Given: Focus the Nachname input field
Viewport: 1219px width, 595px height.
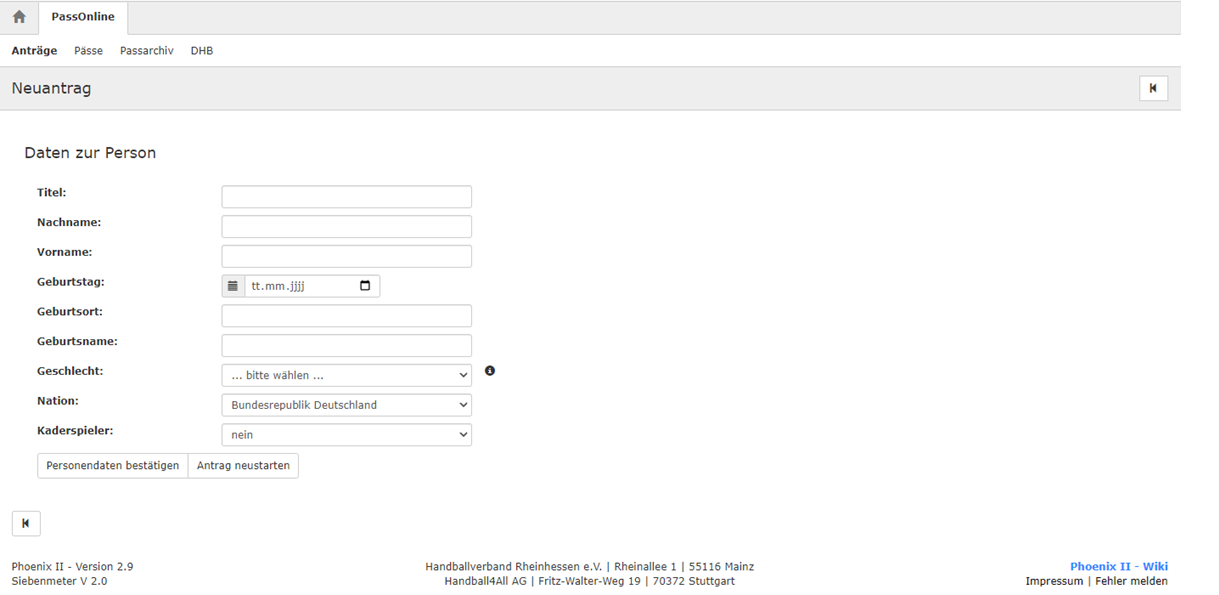Looking at the screenshot, I should (x=346, y=227).
